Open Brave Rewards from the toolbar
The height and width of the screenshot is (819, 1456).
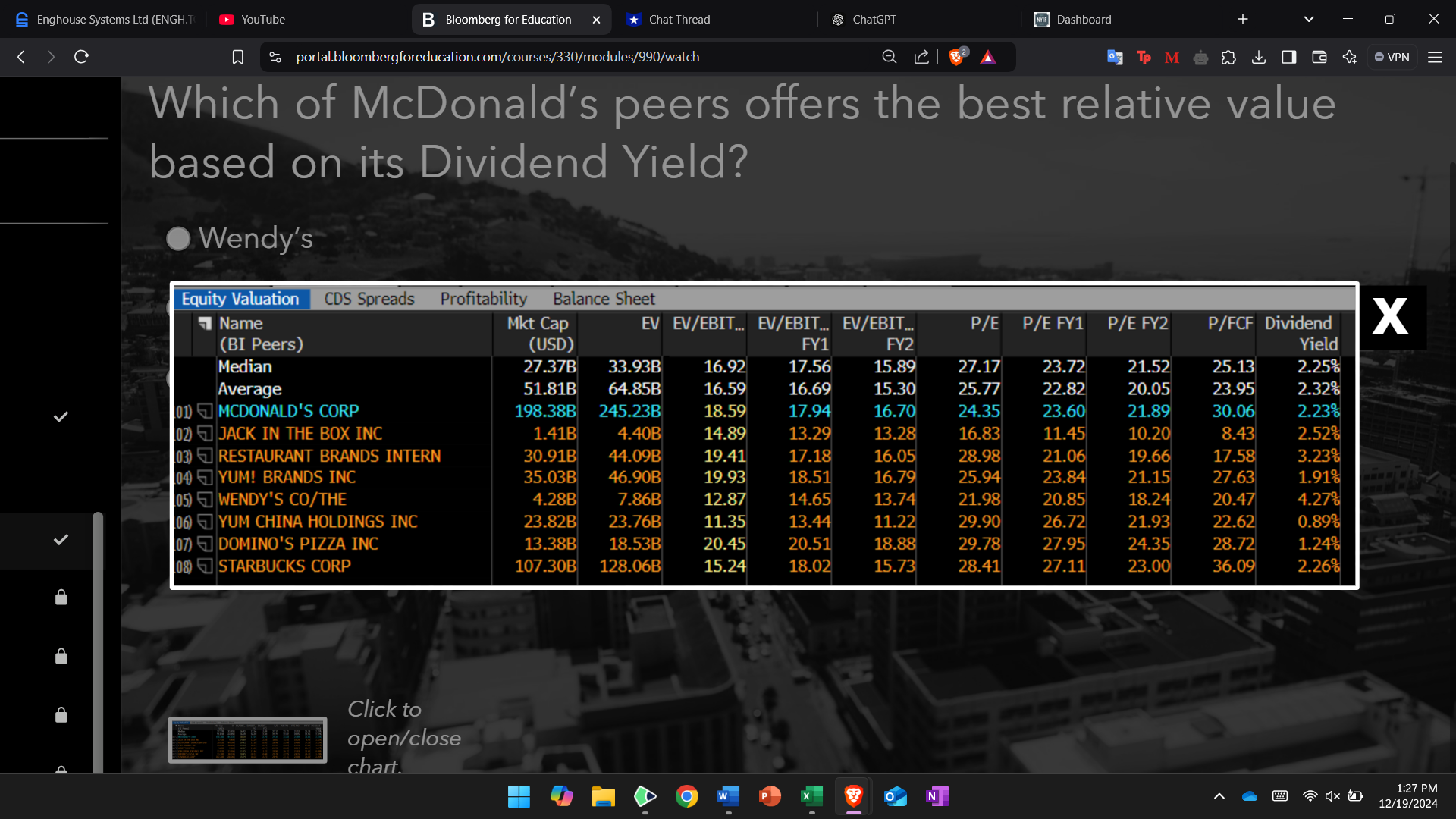tap(987, 56)
